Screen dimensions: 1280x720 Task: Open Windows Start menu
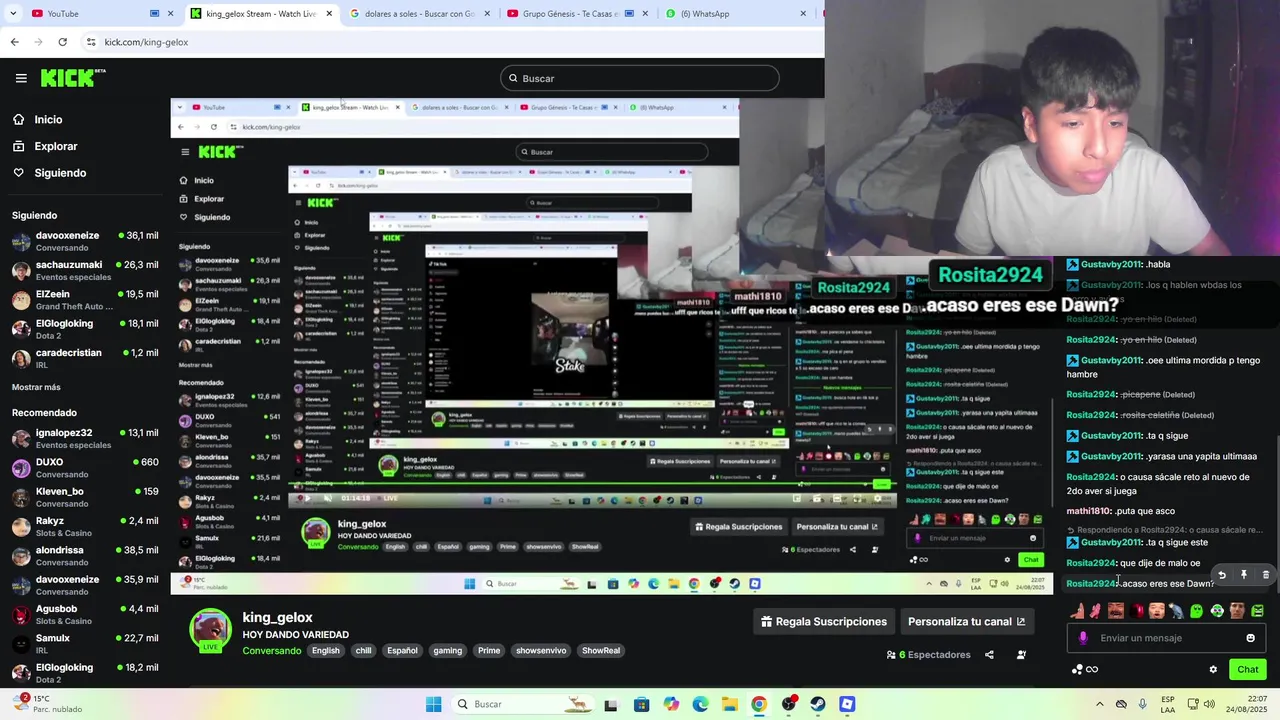tap(433, 704)
